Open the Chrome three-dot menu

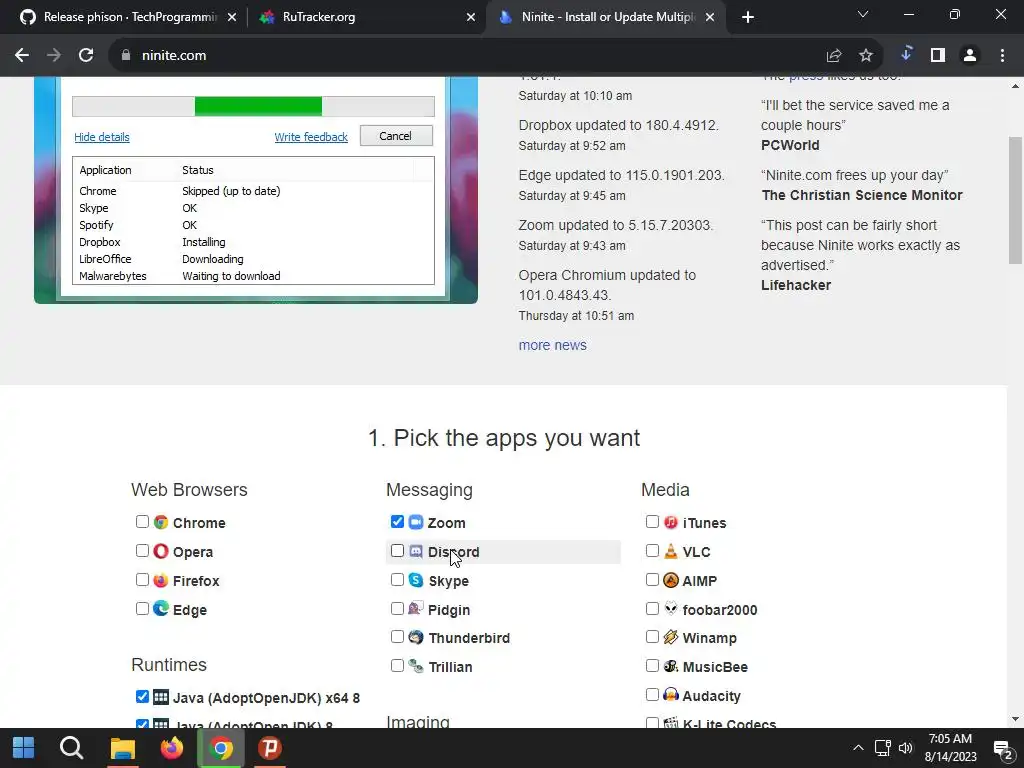[x=1002, y=56]
